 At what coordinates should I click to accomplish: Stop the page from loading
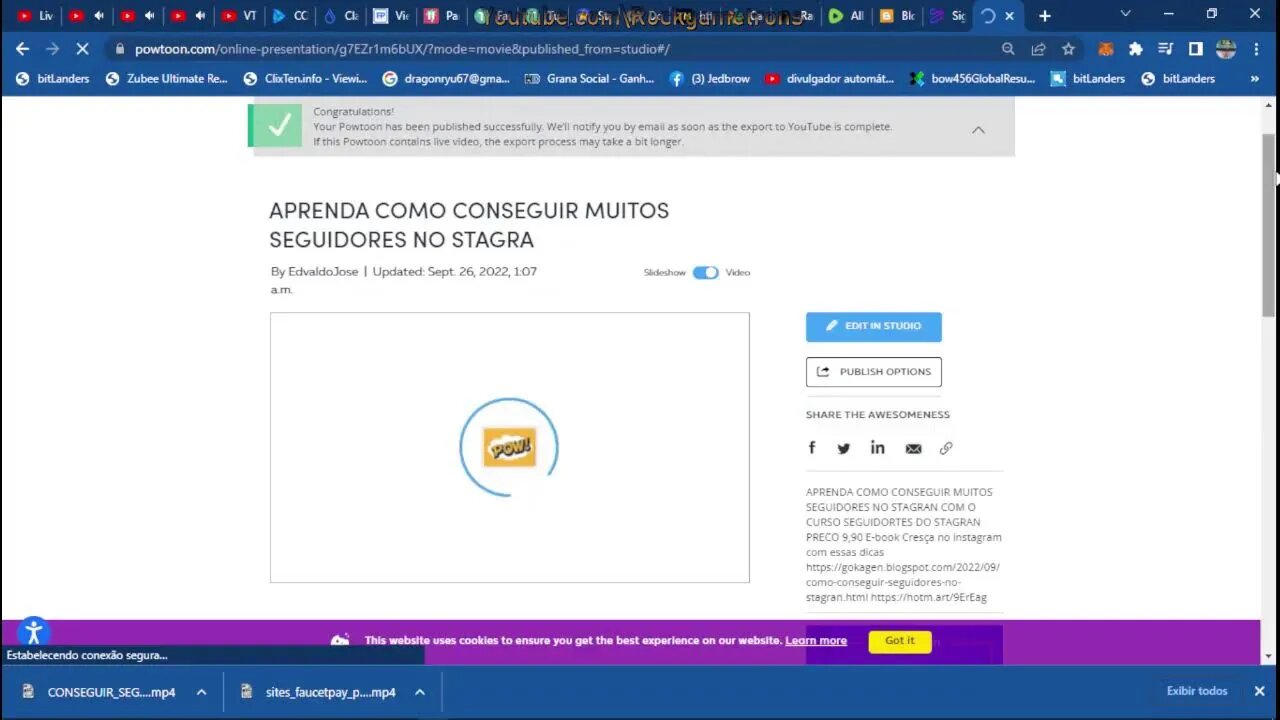point(83,48)
